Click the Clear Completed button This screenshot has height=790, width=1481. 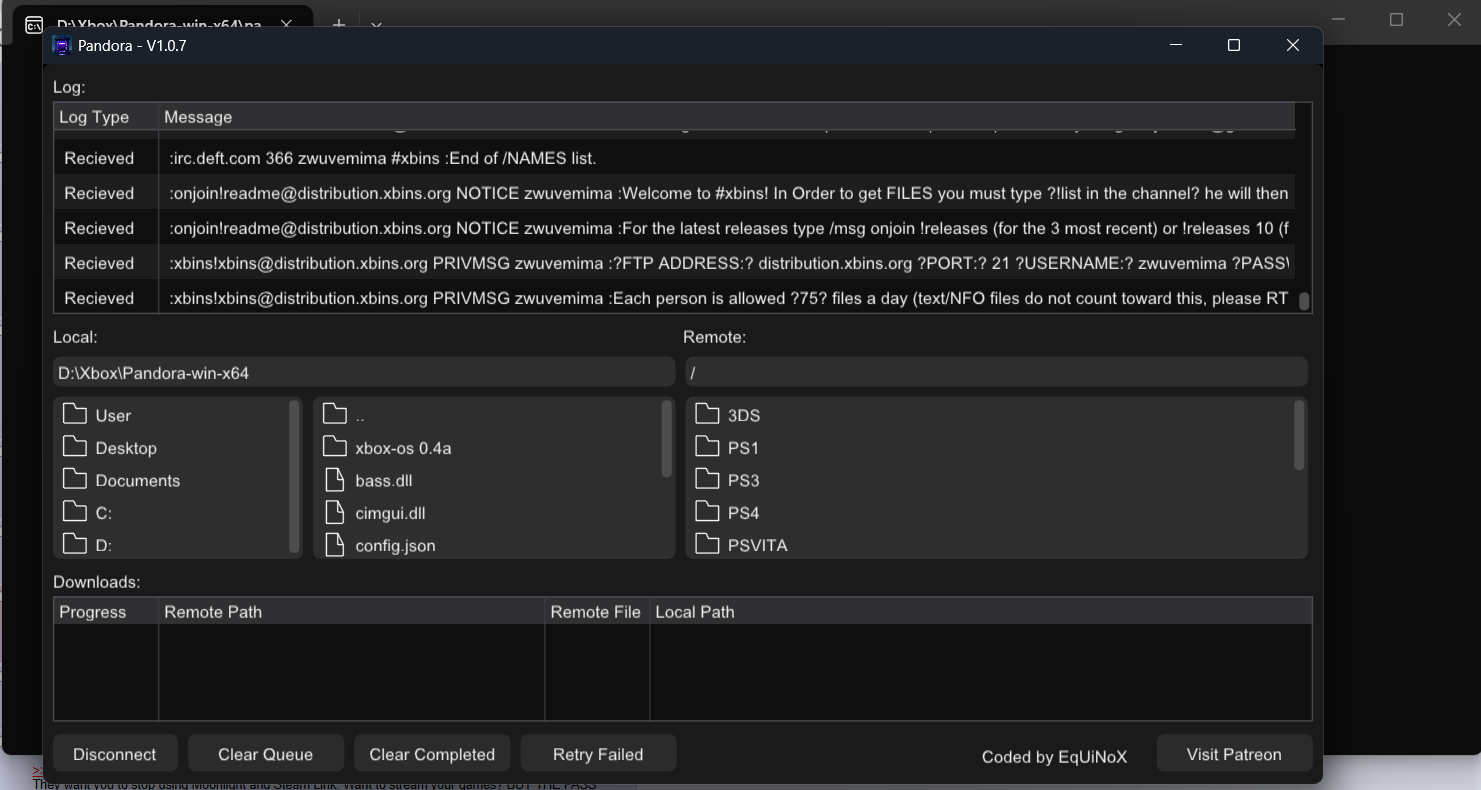[x=432, y=754]
